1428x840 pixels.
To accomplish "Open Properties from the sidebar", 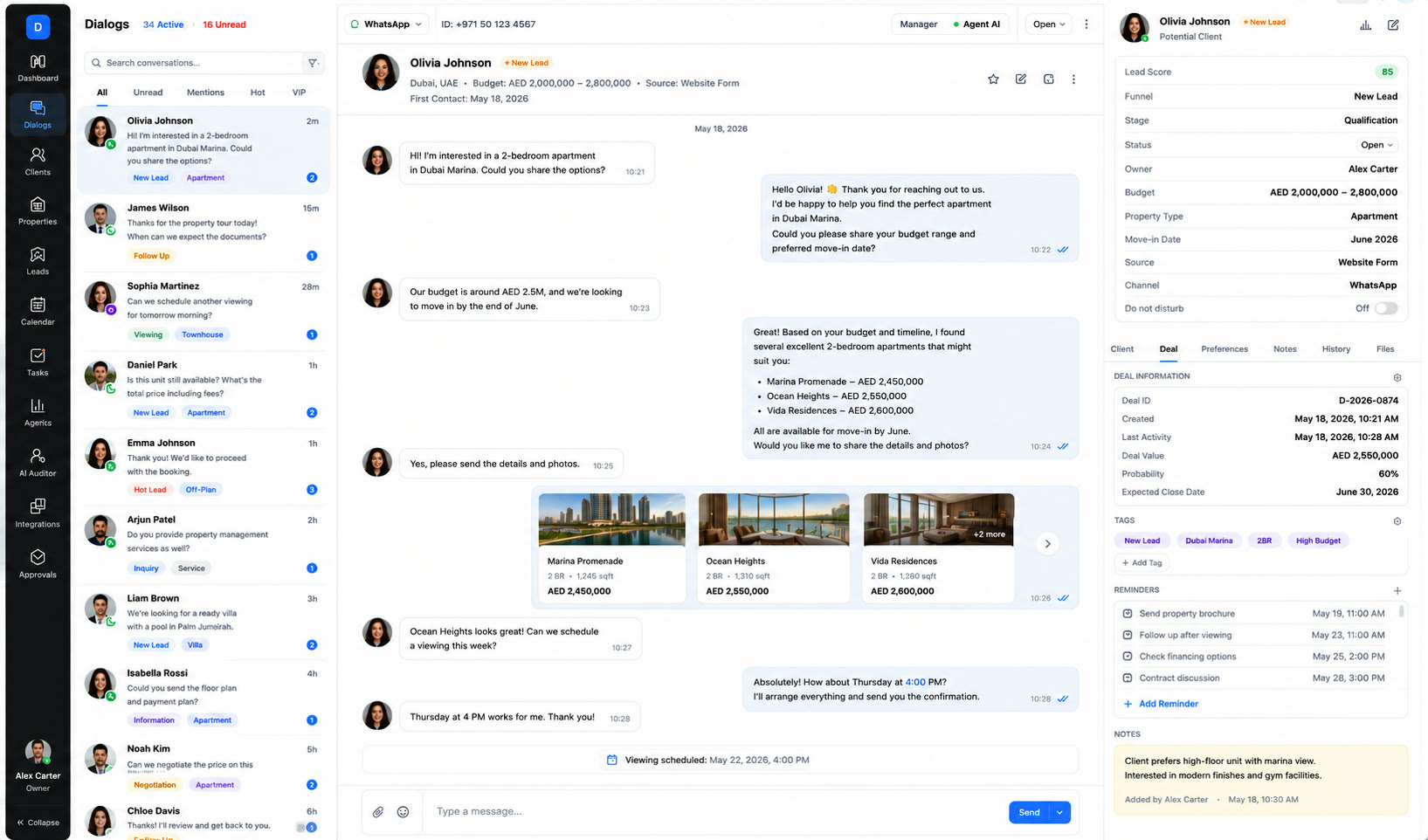I will tap(38, 211).
